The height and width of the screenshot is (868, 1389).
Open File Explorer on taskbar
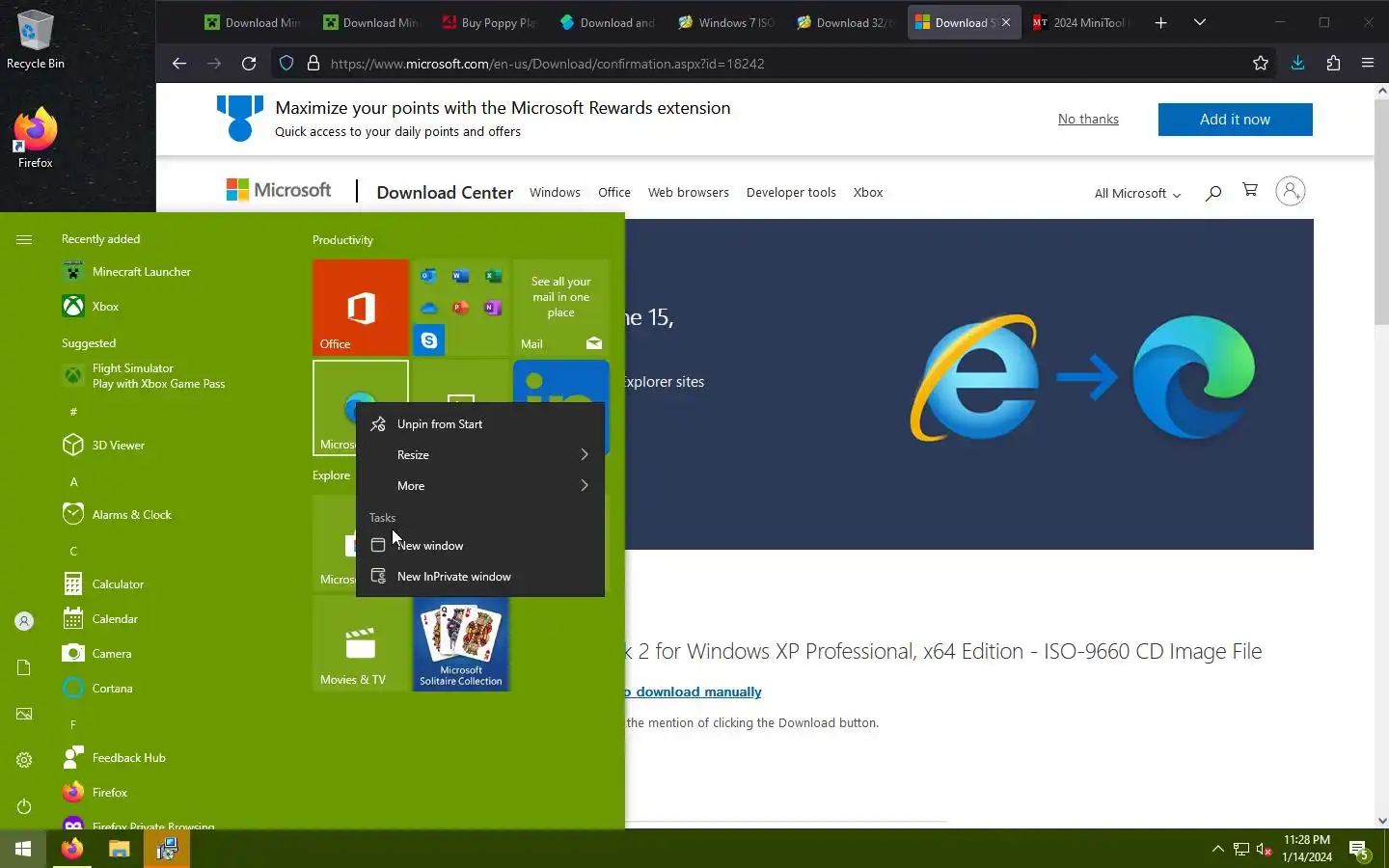[119, 849]
